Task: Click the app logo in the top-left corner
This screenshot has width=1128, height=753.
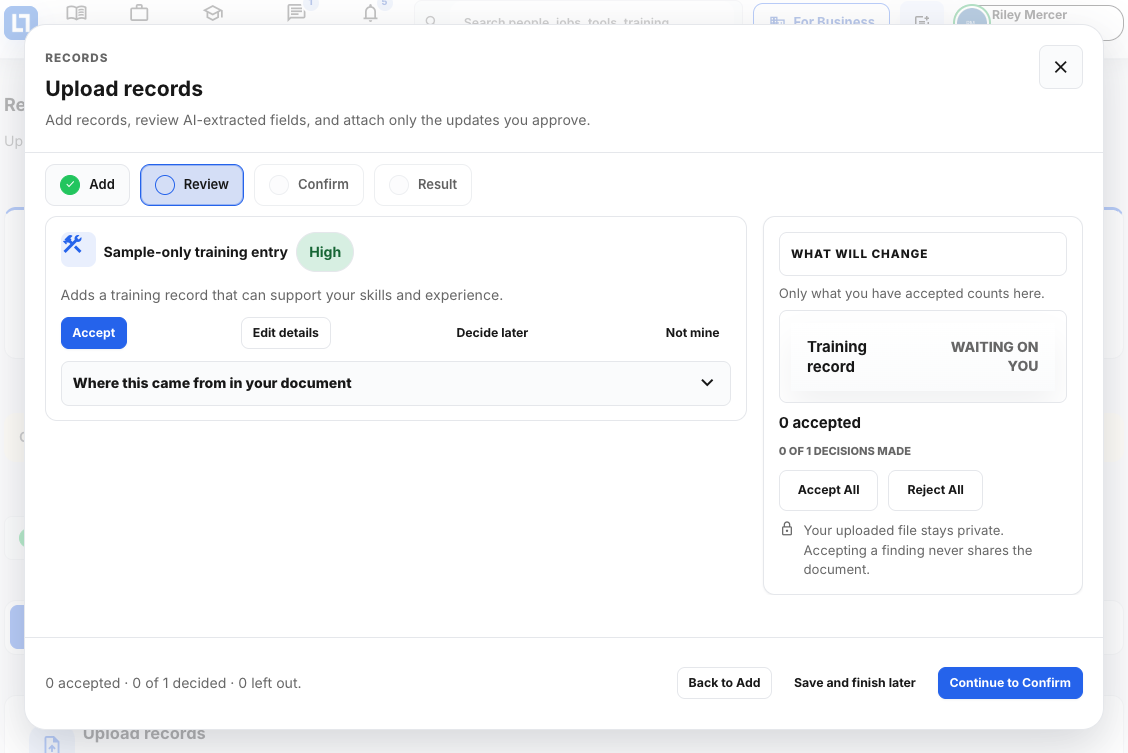Action: click(20, 22)
